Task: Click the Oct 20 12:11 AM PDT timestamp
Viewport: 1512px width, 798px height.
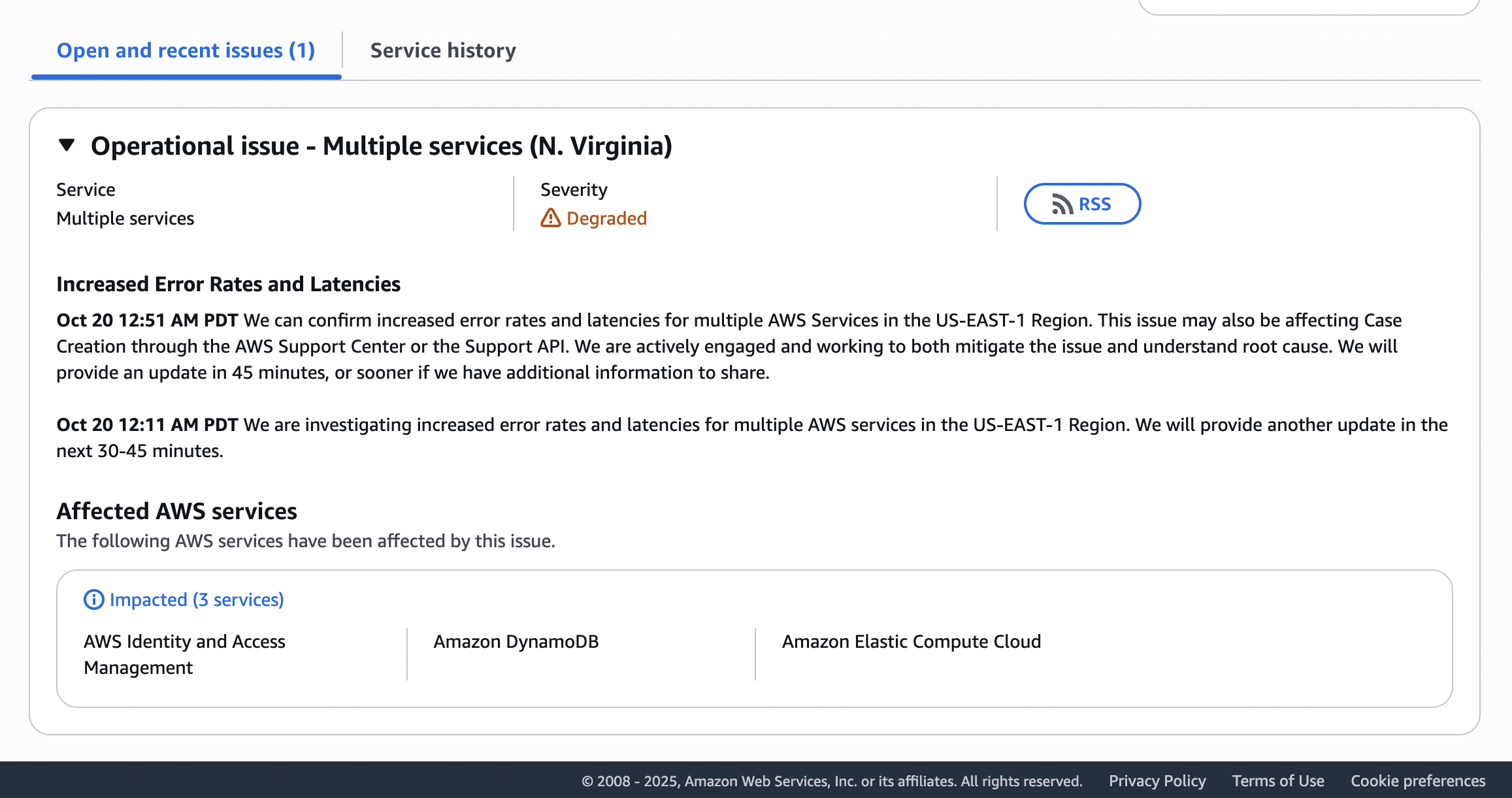Action: tap(147, 424)
